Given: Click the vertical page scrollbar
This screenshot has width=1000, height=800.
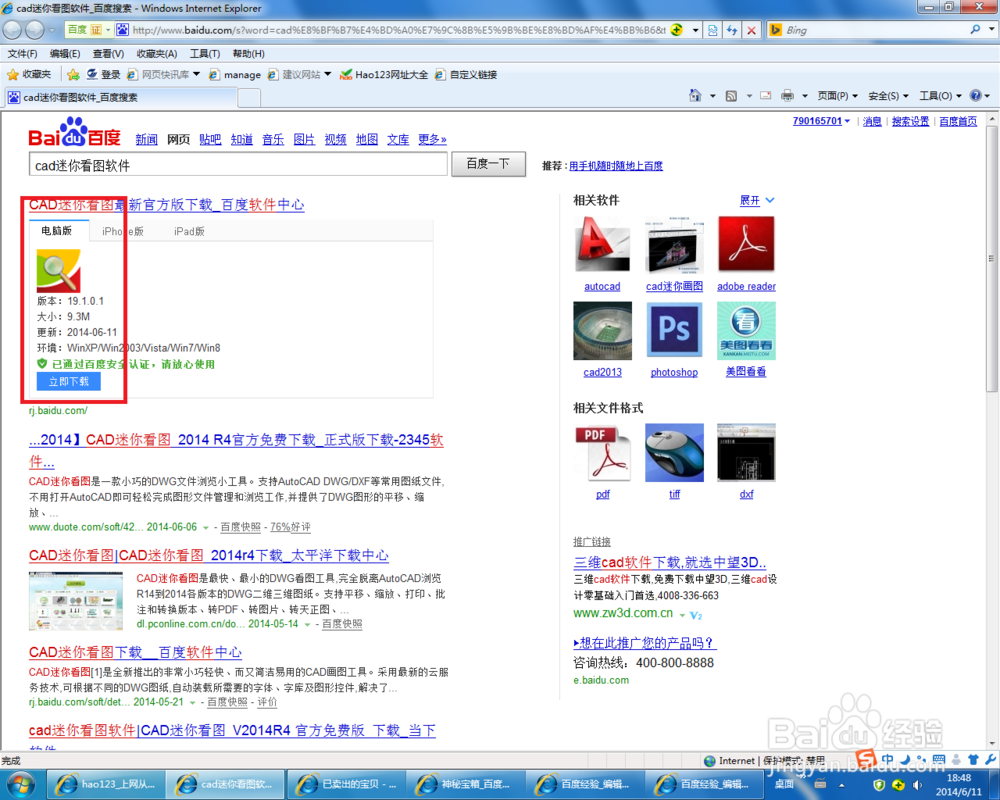Looking at the screenshot, I should (x=992, y=258).
